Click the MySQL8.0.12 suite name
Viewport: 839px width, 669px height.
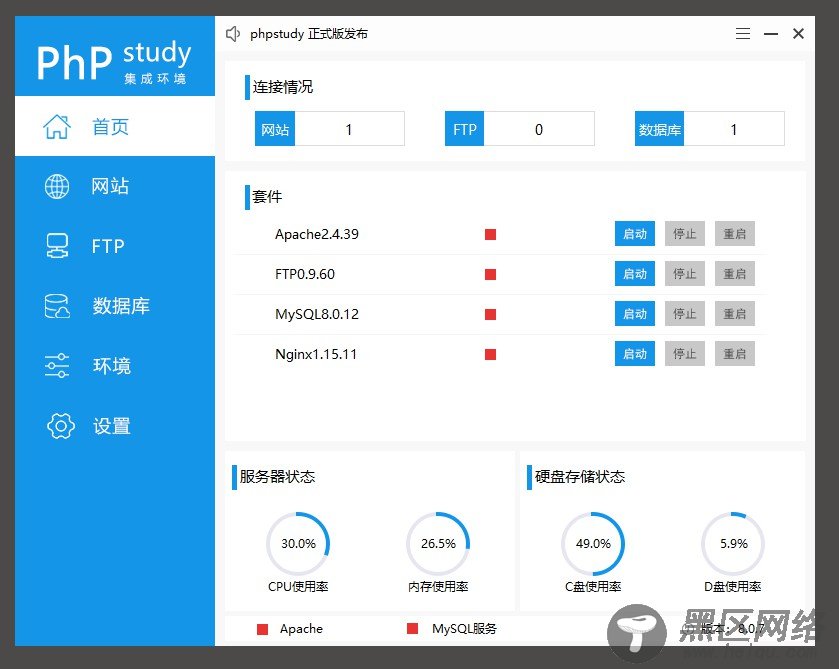pyautogui.click(x=317, y=314)
